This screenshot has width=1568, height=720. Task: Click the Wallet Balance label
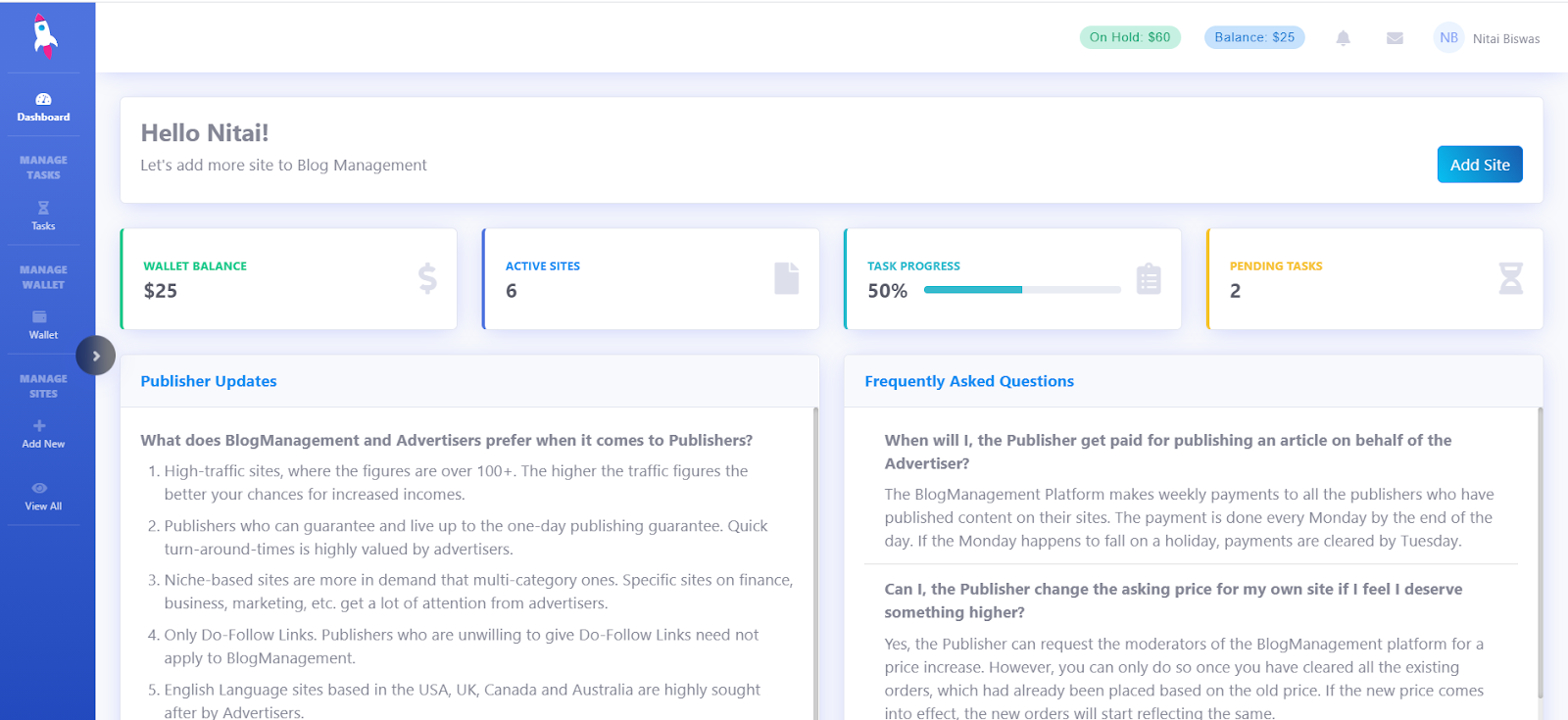195,266
